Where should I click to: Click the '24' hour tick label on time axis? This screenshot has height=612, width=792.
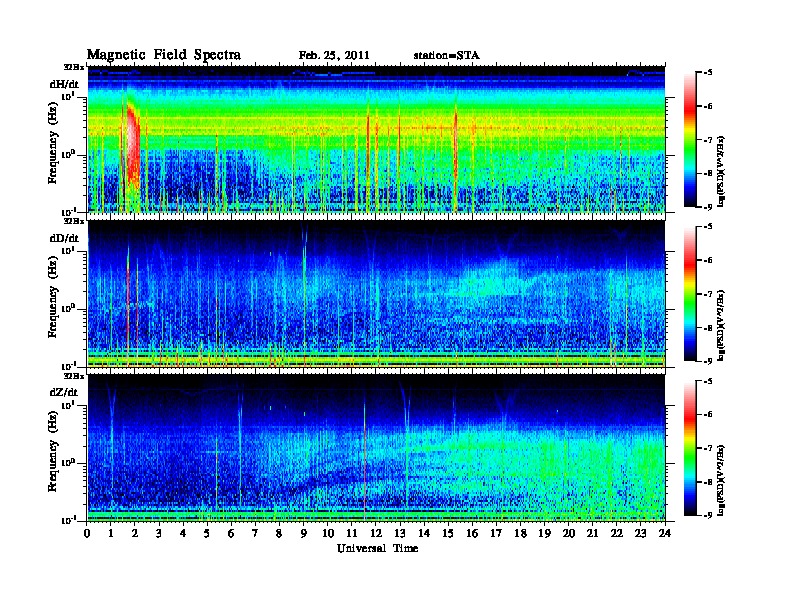(665, 533)
